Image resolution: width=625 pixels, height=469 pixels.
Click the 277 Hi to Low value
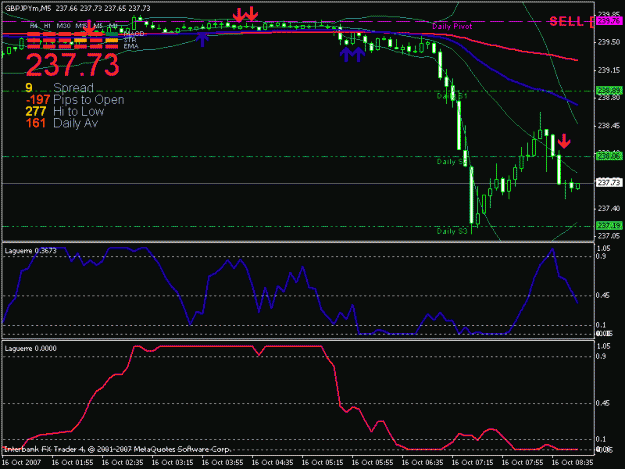coord(35,111)
